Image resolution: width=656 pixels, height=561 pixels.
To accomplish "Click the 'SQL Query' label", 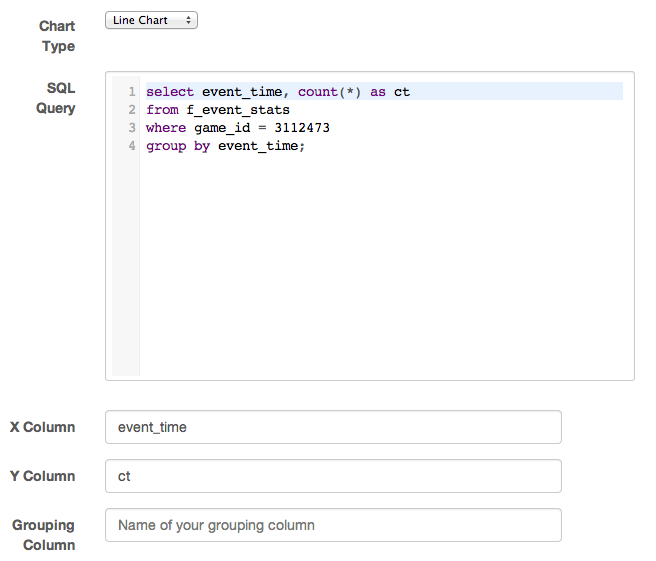I will (56, 98).
